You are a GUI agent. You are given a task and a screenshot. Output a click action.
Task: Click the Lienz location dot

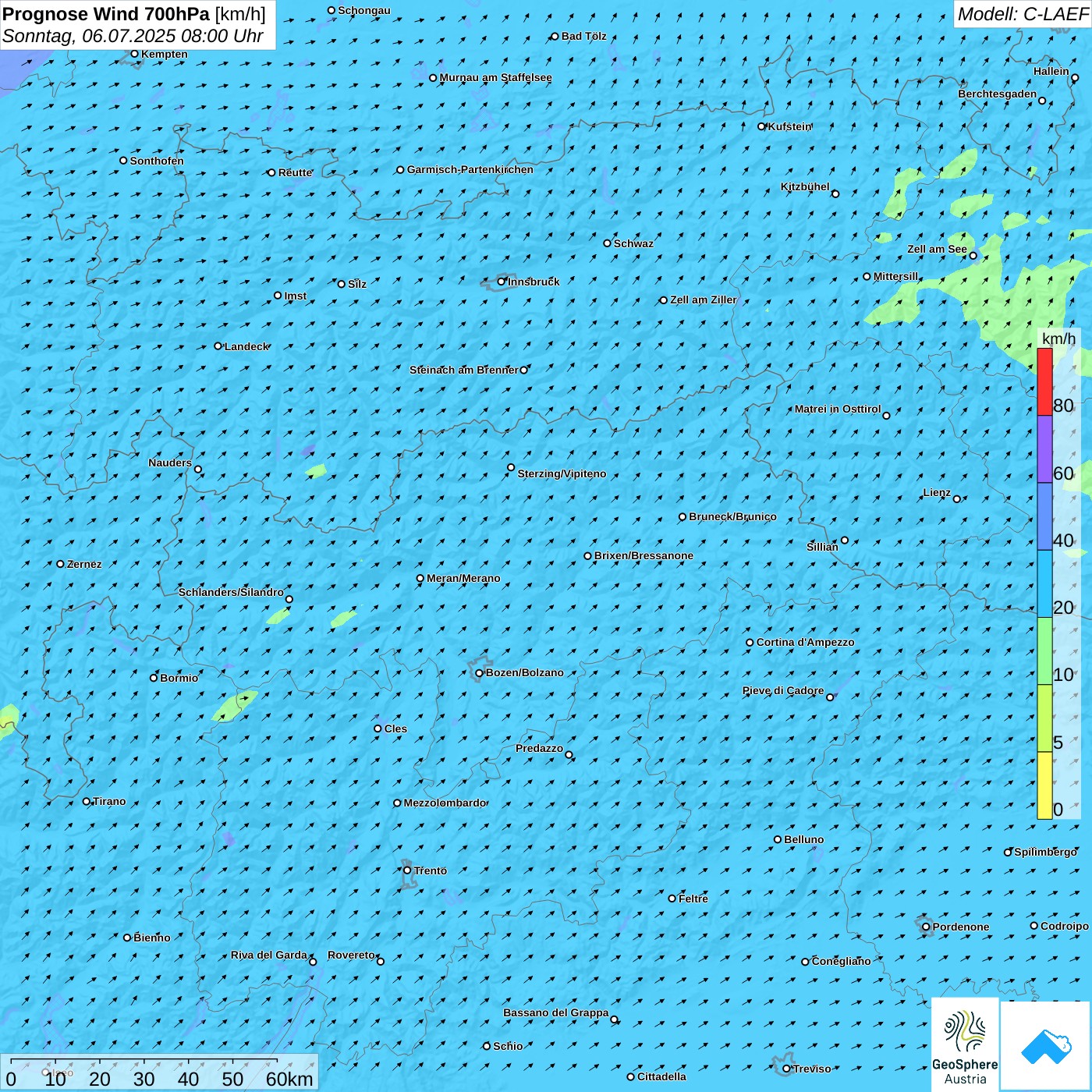click(957, 499)
